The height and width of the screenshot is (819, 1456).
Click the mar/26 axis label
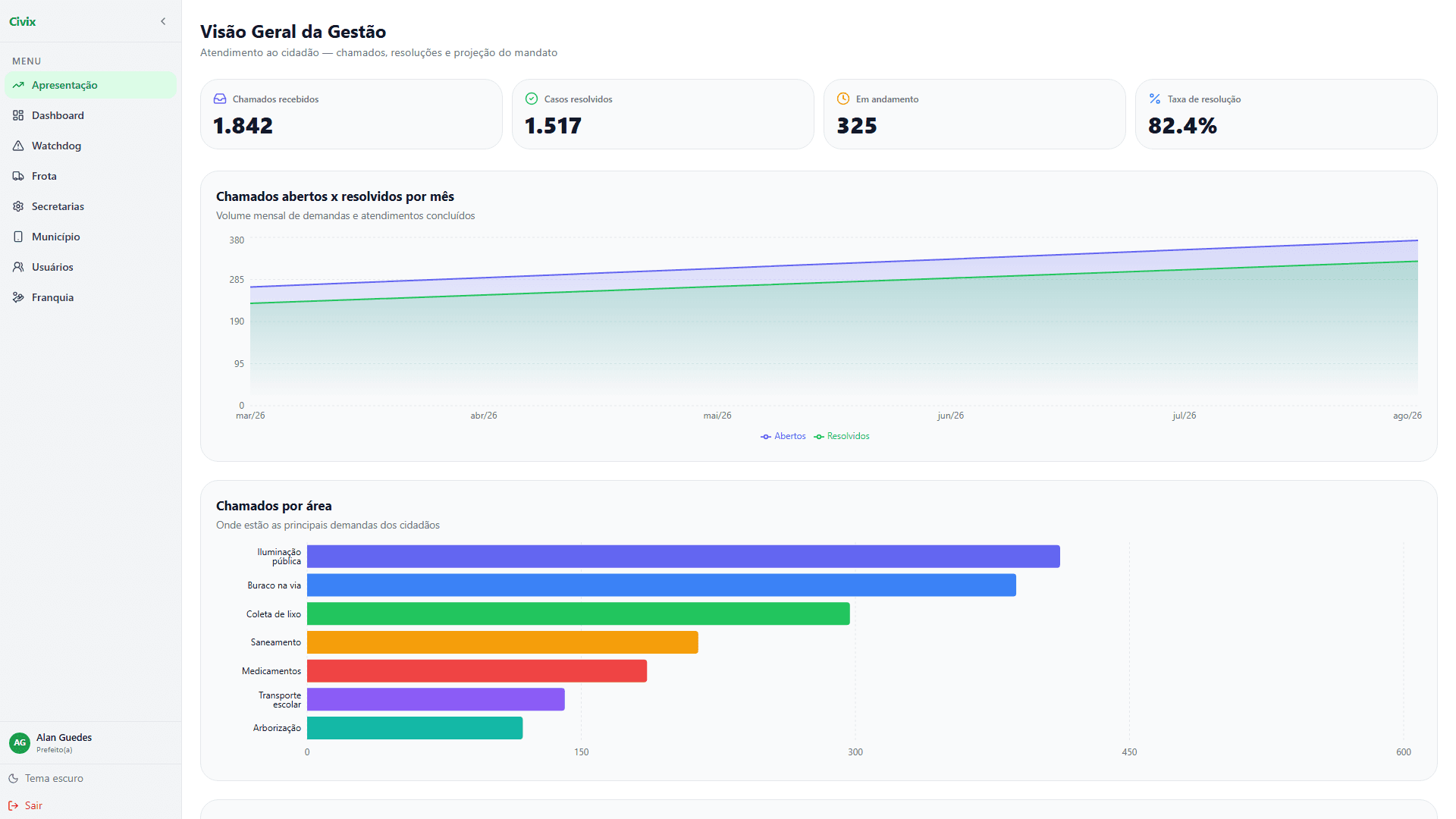(x=250, y=416)
